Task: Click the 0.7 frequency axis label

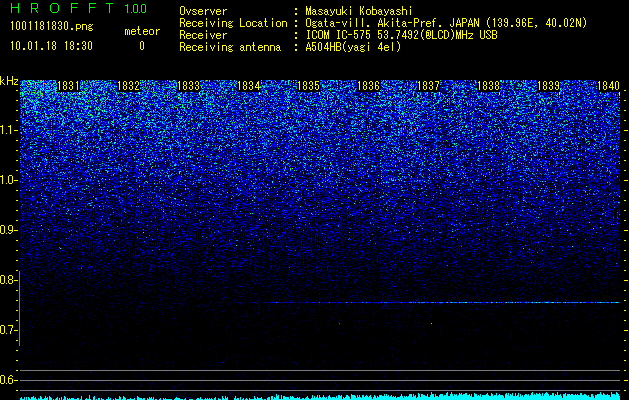Action: click(8, 330)
